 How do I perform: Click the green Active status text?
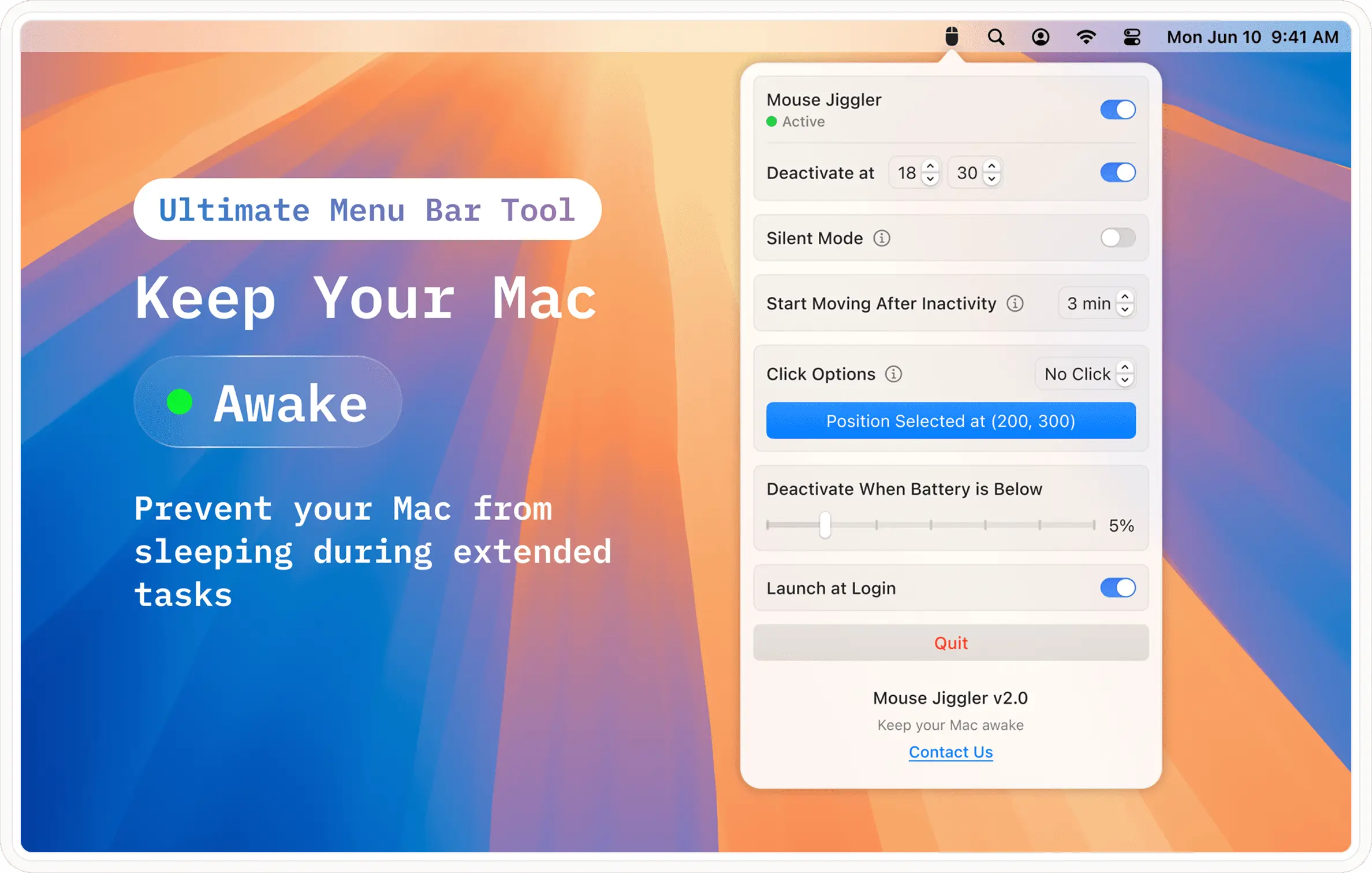pos(803,121)
